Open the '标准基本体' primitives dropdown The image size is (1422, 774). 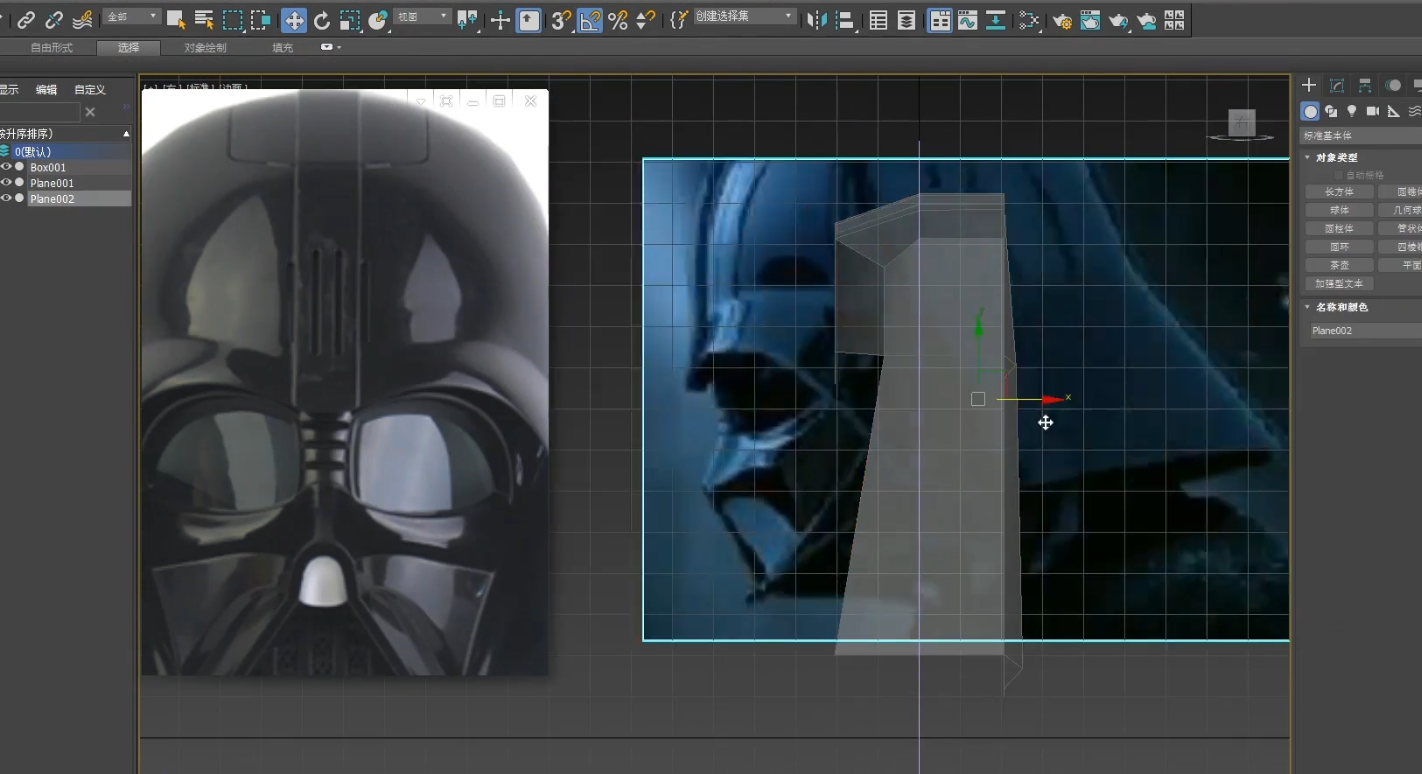coord(1361,136)
